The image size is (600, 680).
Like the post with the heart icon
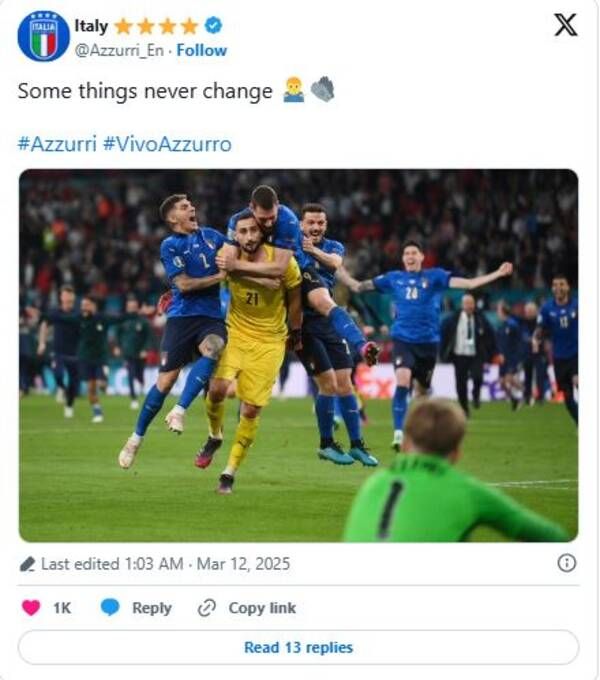click(x=31, y=607)
